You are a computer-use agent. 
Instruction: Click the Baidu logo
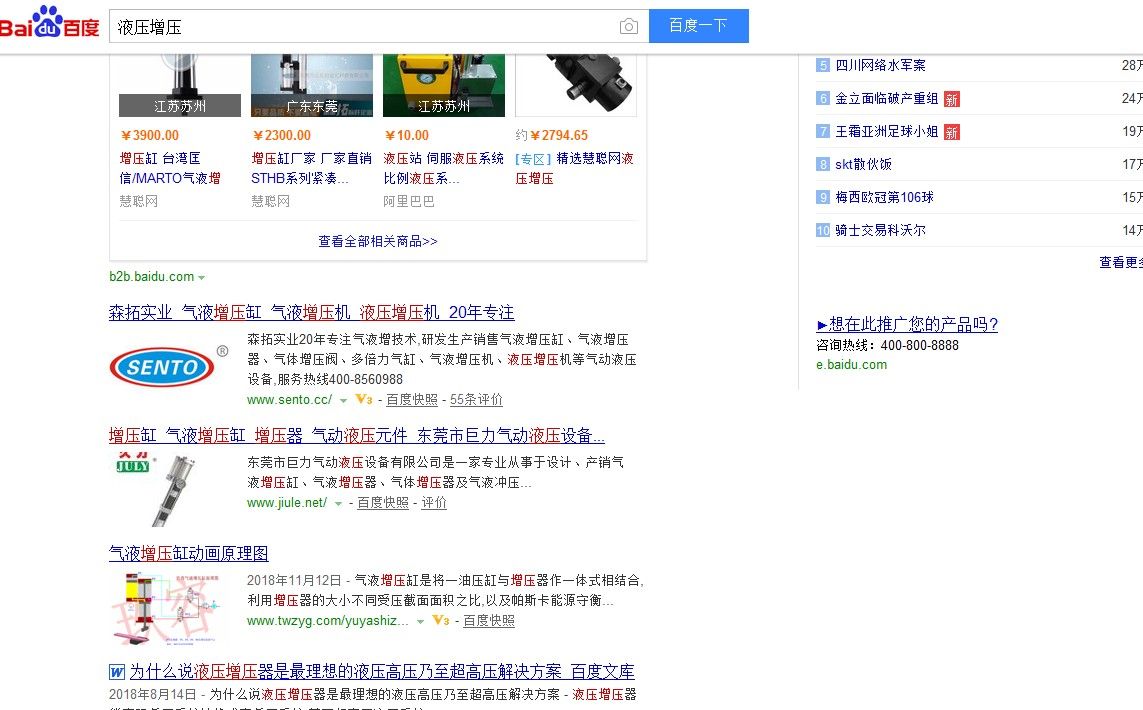click(x=50, y=22)
